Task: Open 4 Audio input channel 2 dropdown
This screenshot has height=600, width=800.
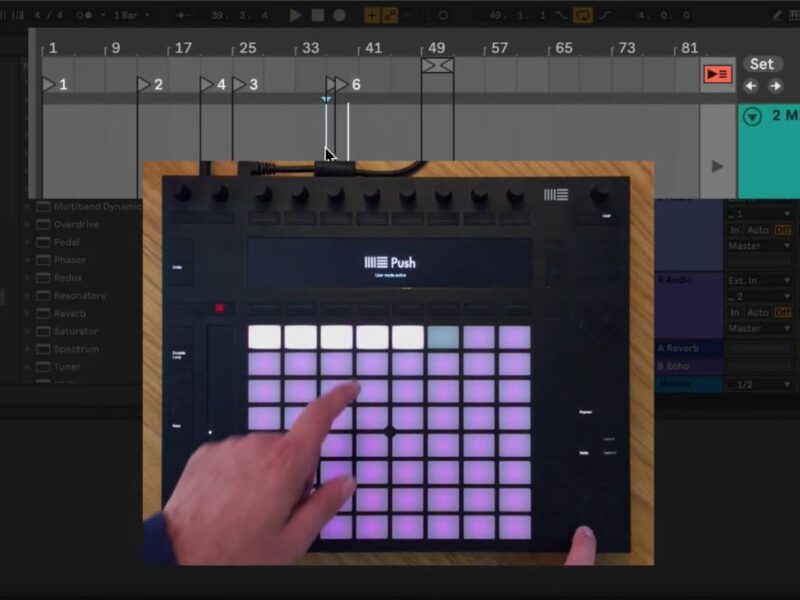Action: click(x=760, y=296)
